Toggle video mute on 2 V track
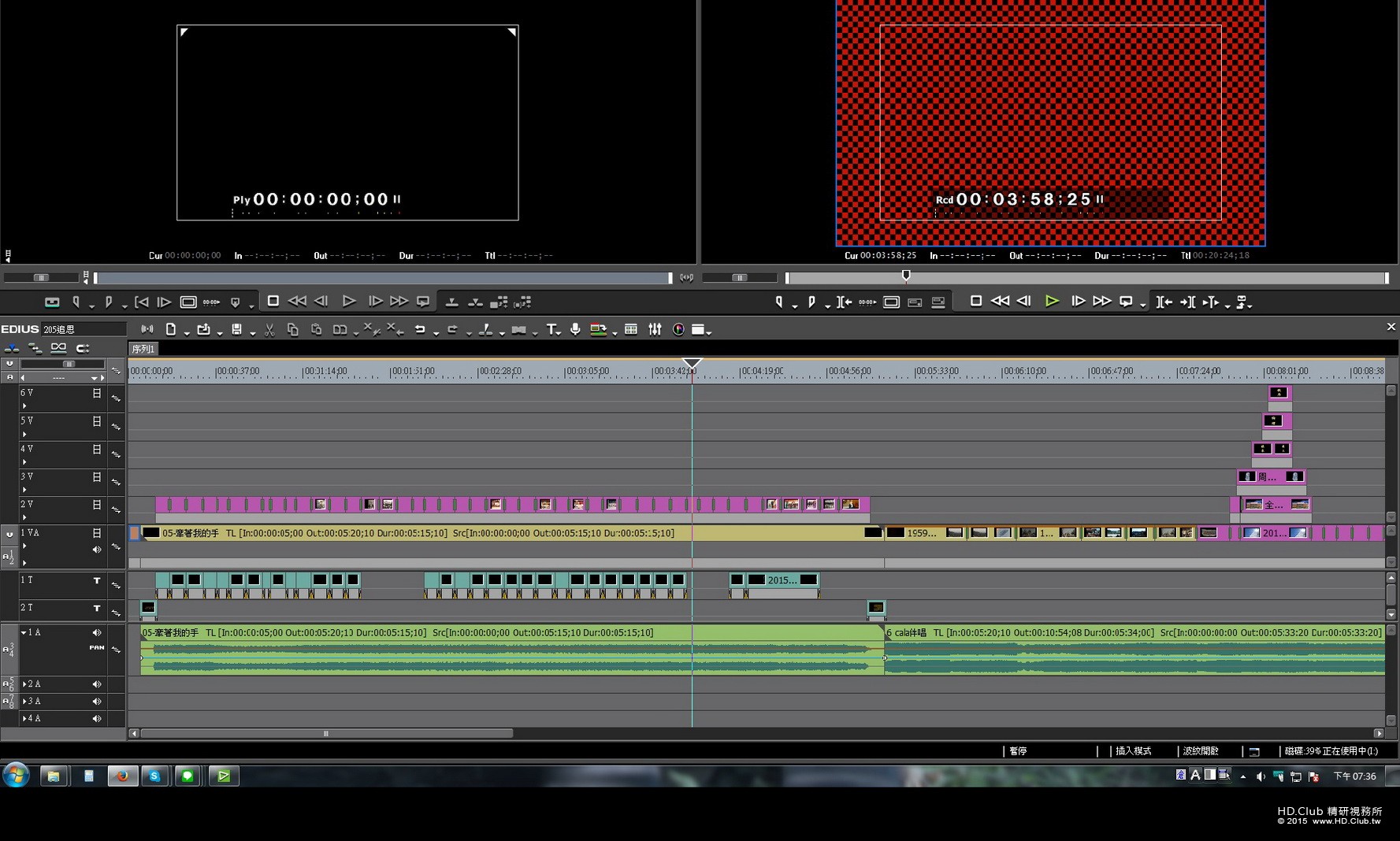Image resolution: width=1400 pixels, height=841 pixels. click(97, 506)
